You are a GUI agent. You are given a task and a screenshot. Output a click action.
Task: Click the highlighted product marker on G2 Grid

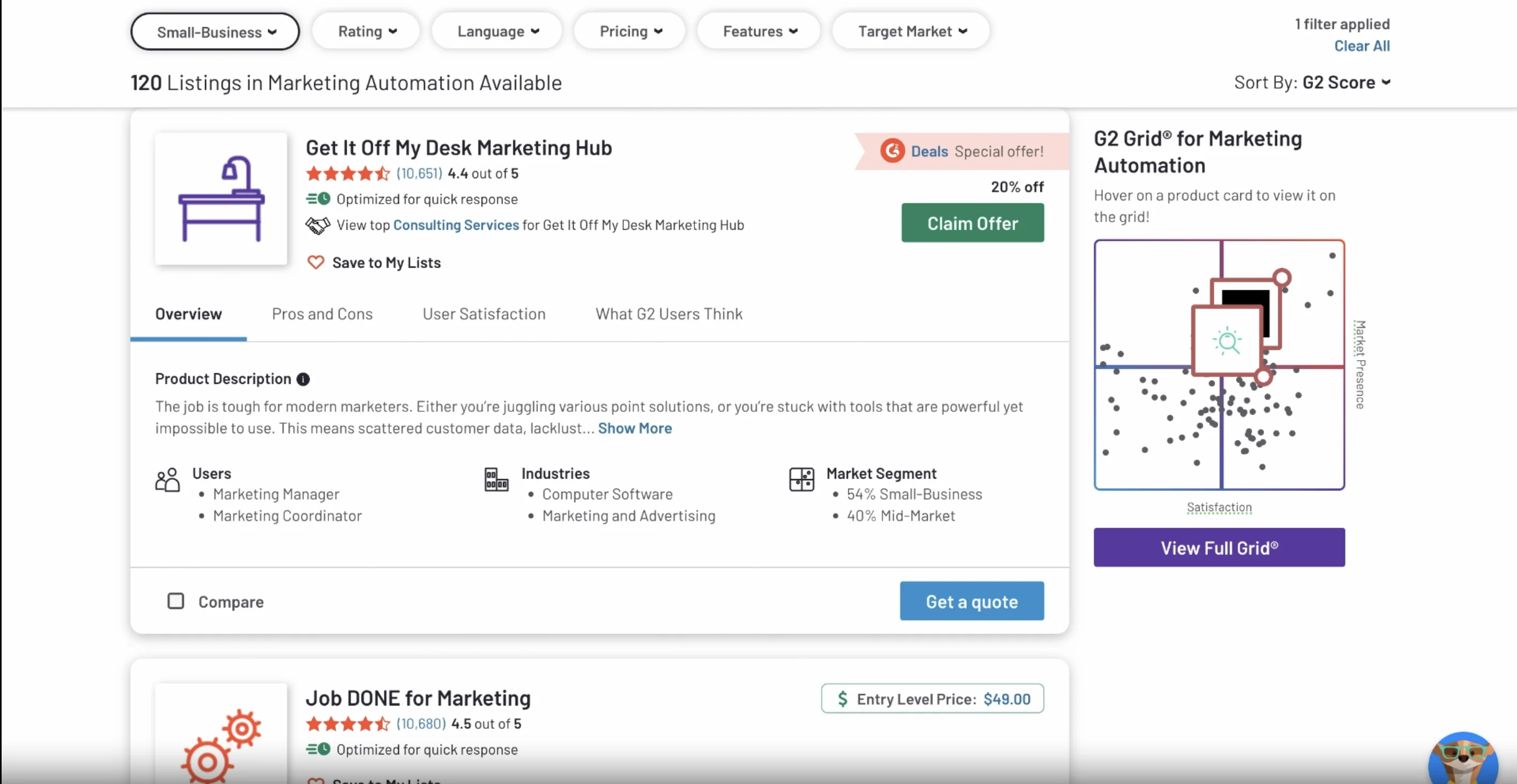(x=1227, y=341)
